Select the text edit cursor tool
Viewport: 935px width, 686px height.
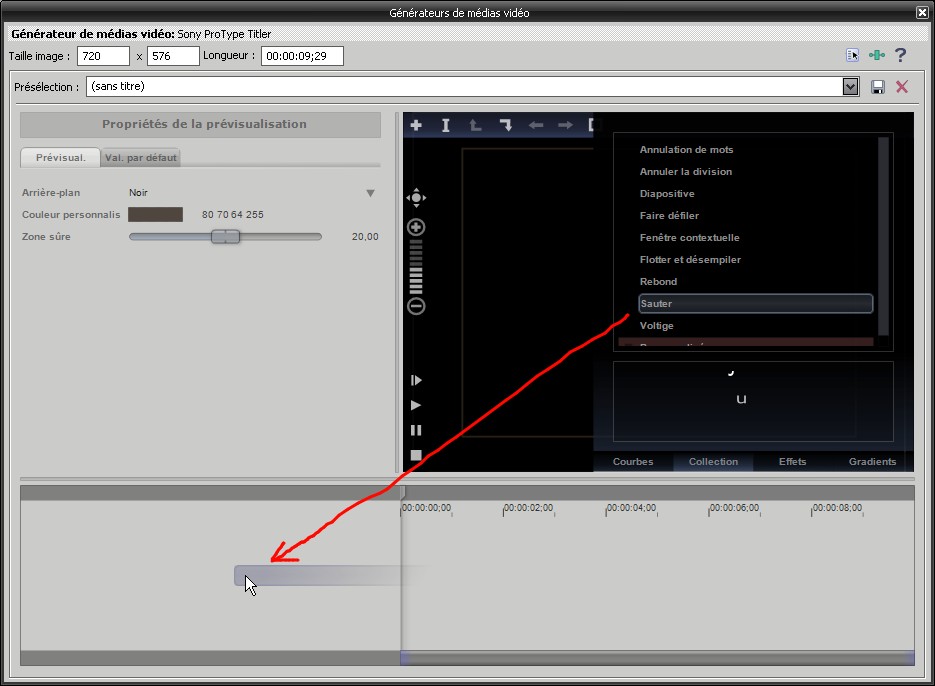(446, 125)
